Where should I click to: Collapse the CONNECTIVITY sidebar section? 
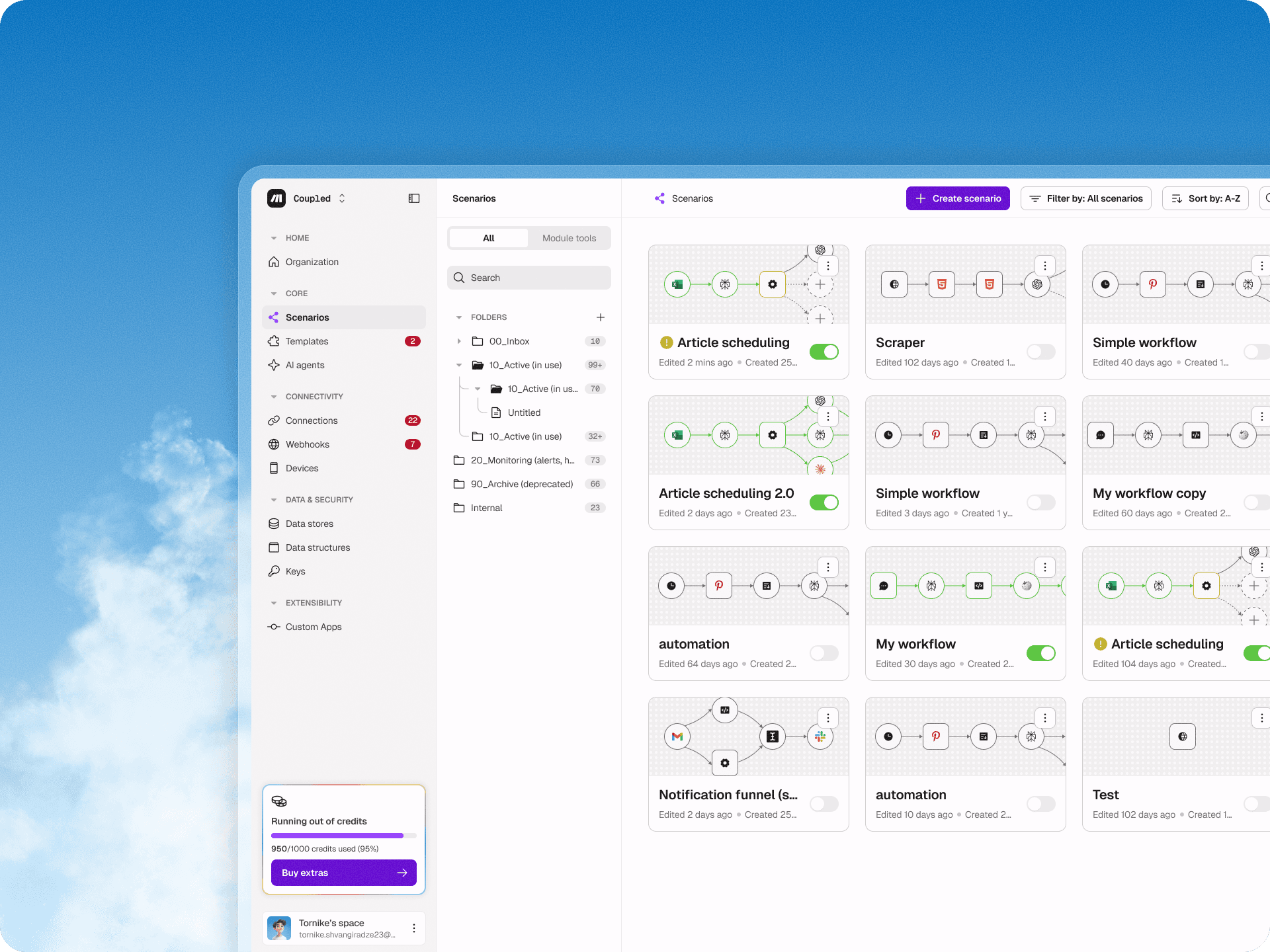[274, 397]
